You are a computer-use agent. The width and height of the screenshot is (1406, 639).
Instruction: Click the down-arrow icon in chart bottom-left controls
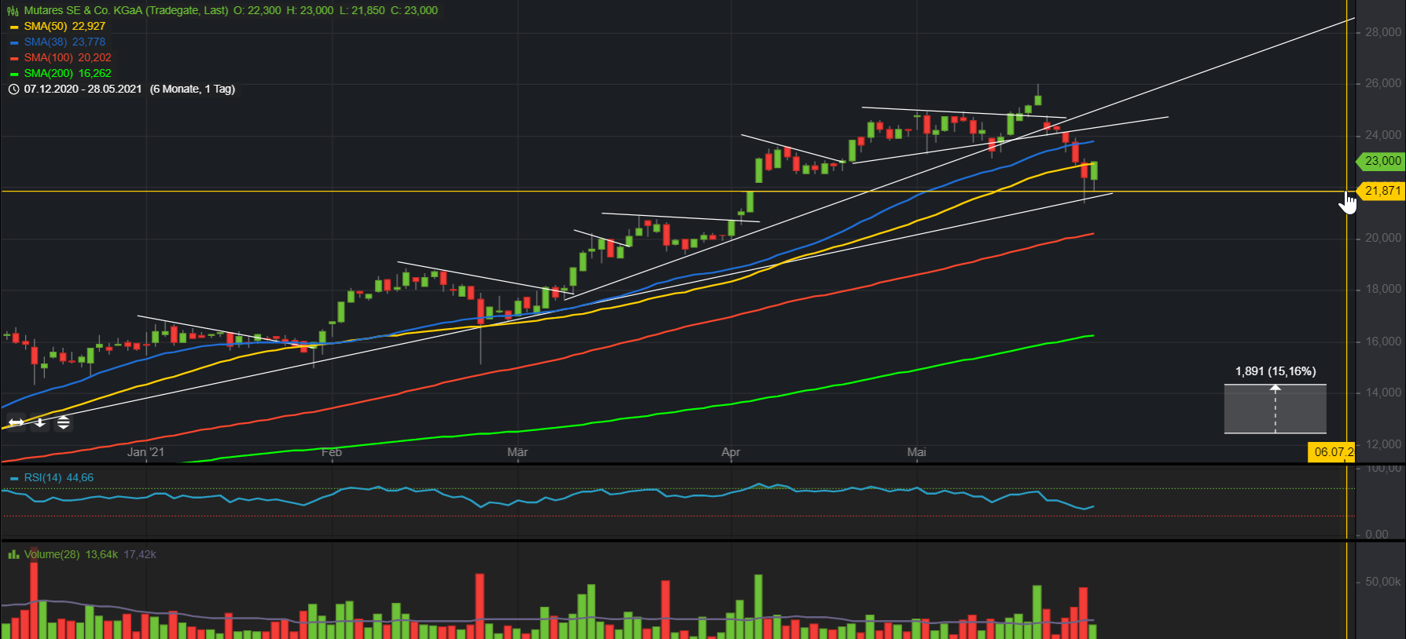(x=40, y=423)
